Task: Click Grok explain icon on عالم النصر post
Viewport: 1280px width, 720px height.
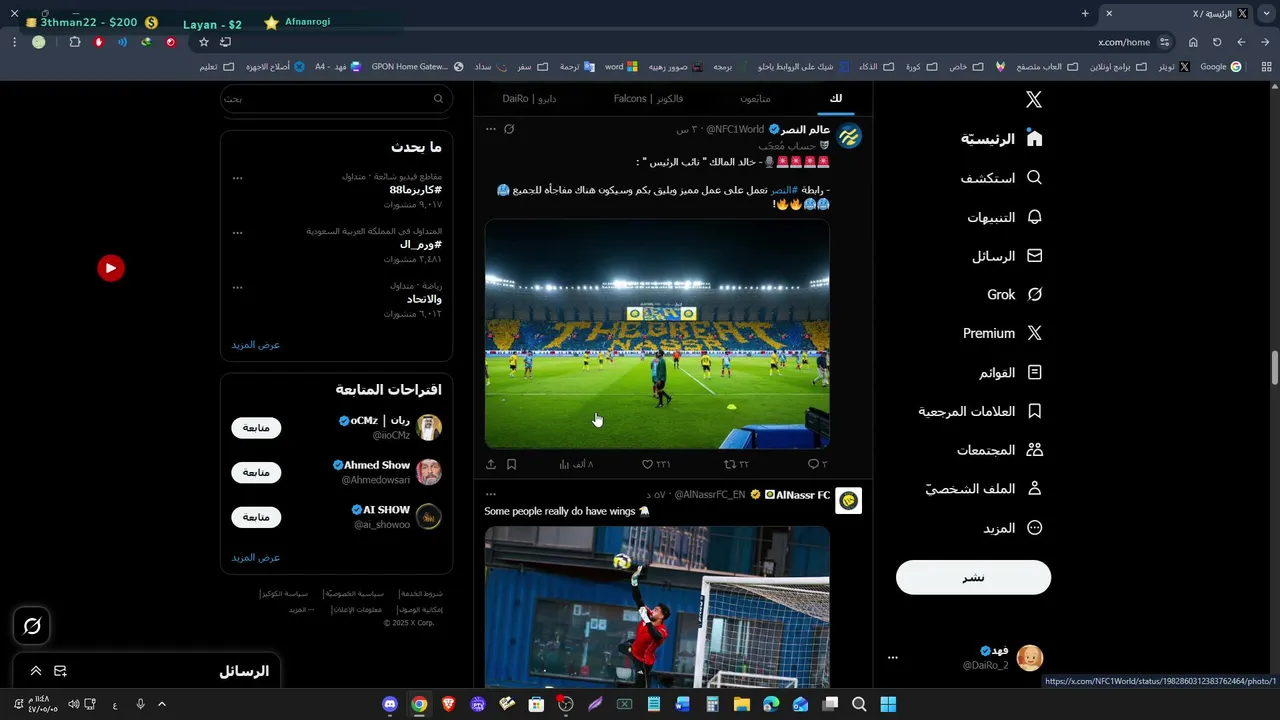Action: click(x=509, y=129)
